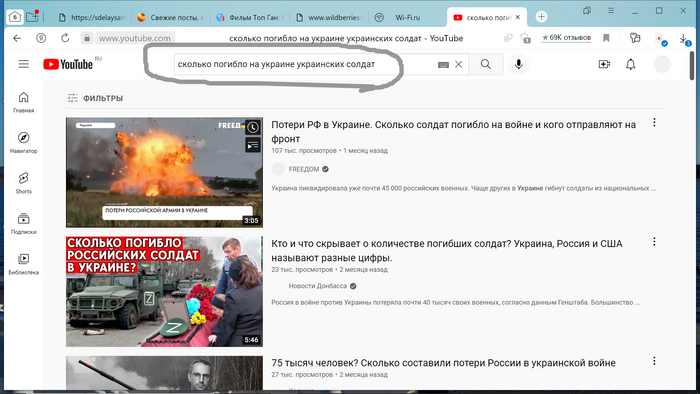This screenshot has height=394, width=700.
Task: Open Главная in the sidebar
Action: [x=24, y=102]
